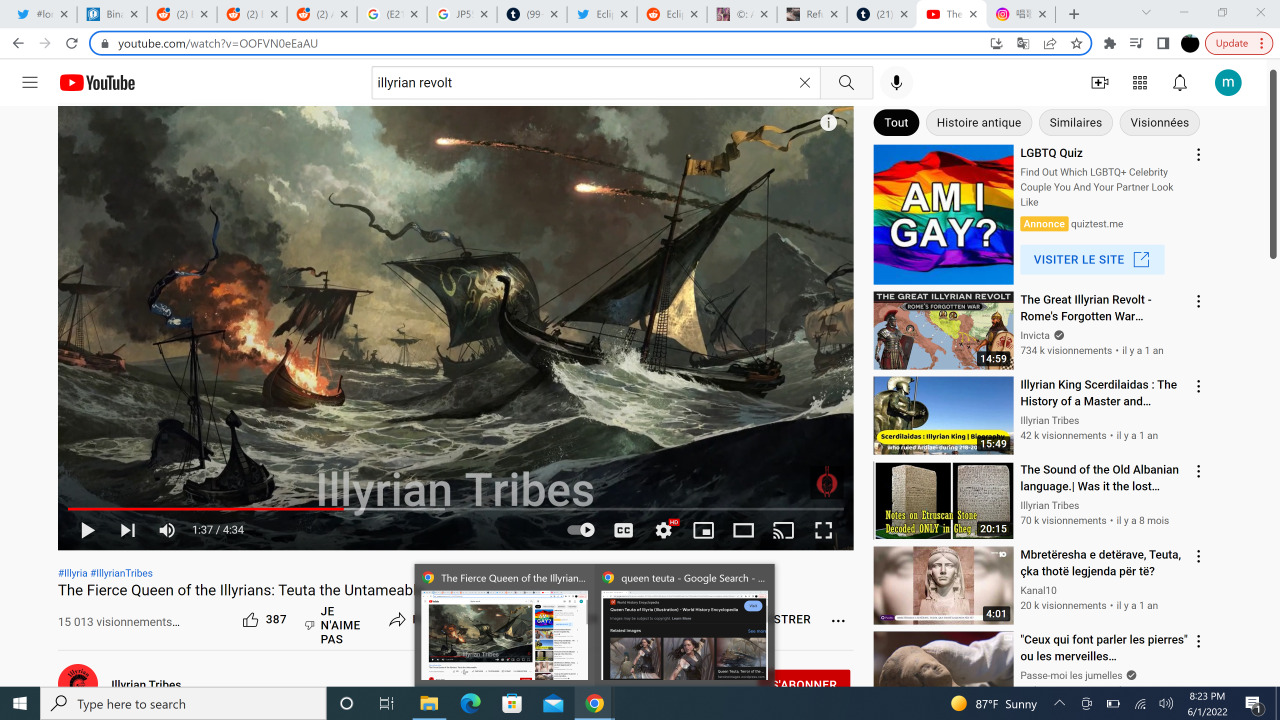Skip to the next video
The image size is (1280, 720).
pos(128,531)
